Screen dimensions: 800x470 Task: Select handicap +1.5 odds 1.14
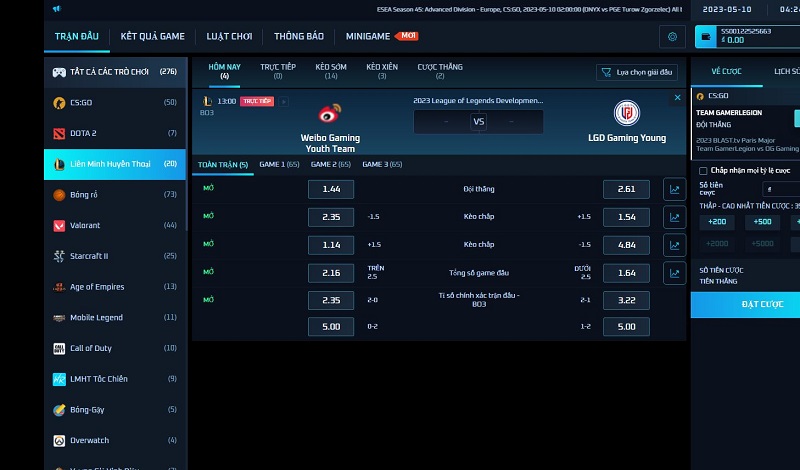point(331,245)
